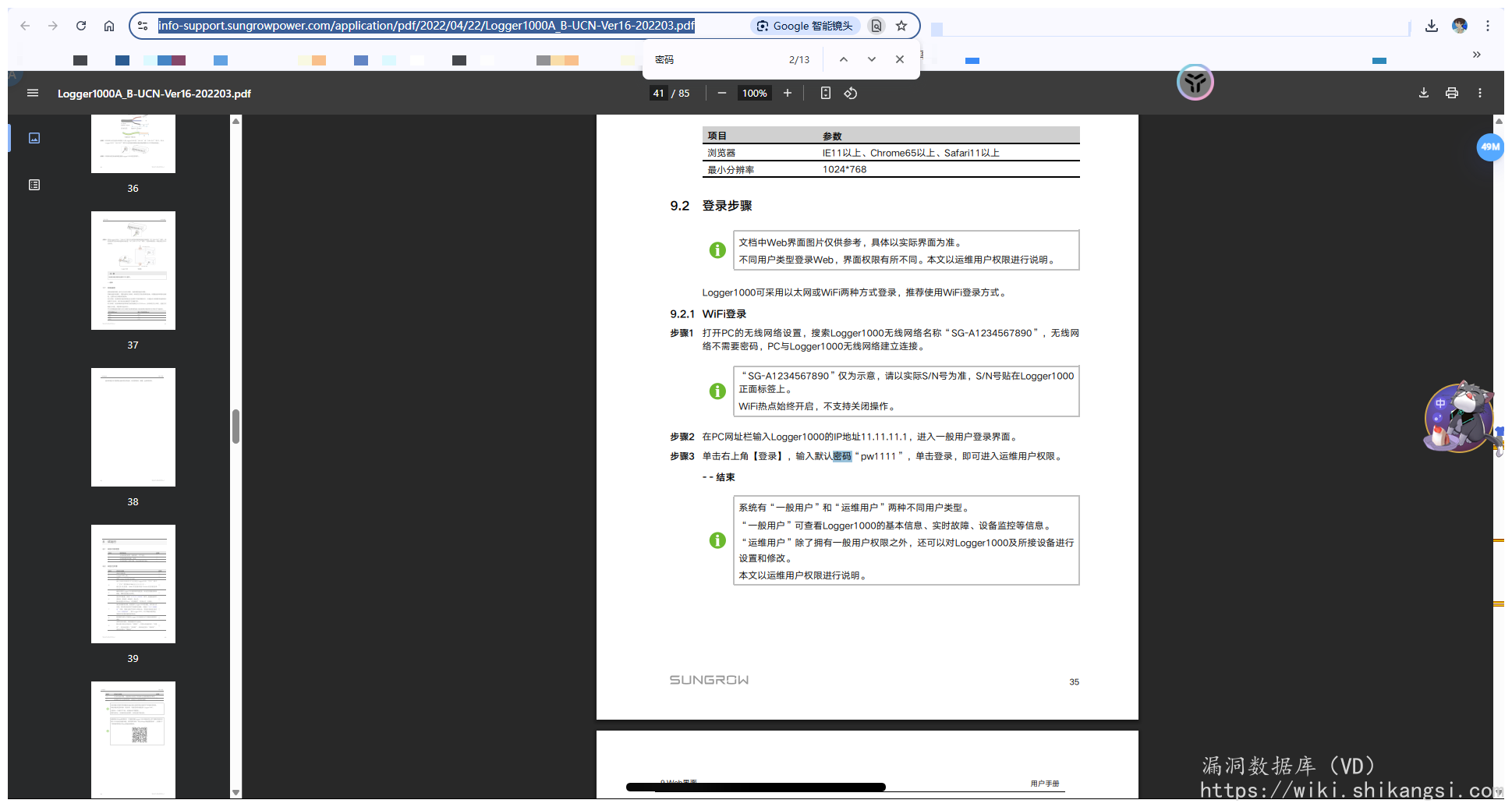Click the circular extension icon near toolbar
Screen dimensions: 1512x807
click(1195, 83)
